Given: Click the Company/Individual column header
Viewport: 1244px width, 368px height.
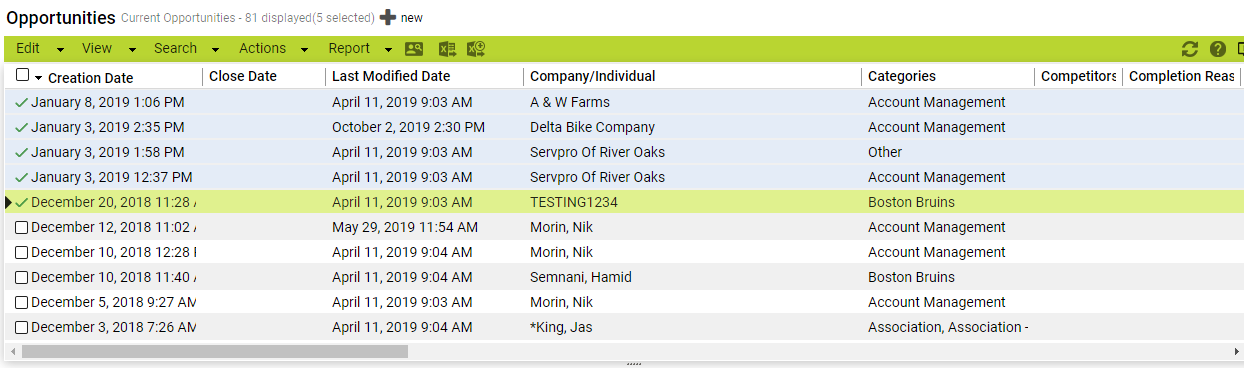Looking at the screenshot, I should click(x=593, y=76).
